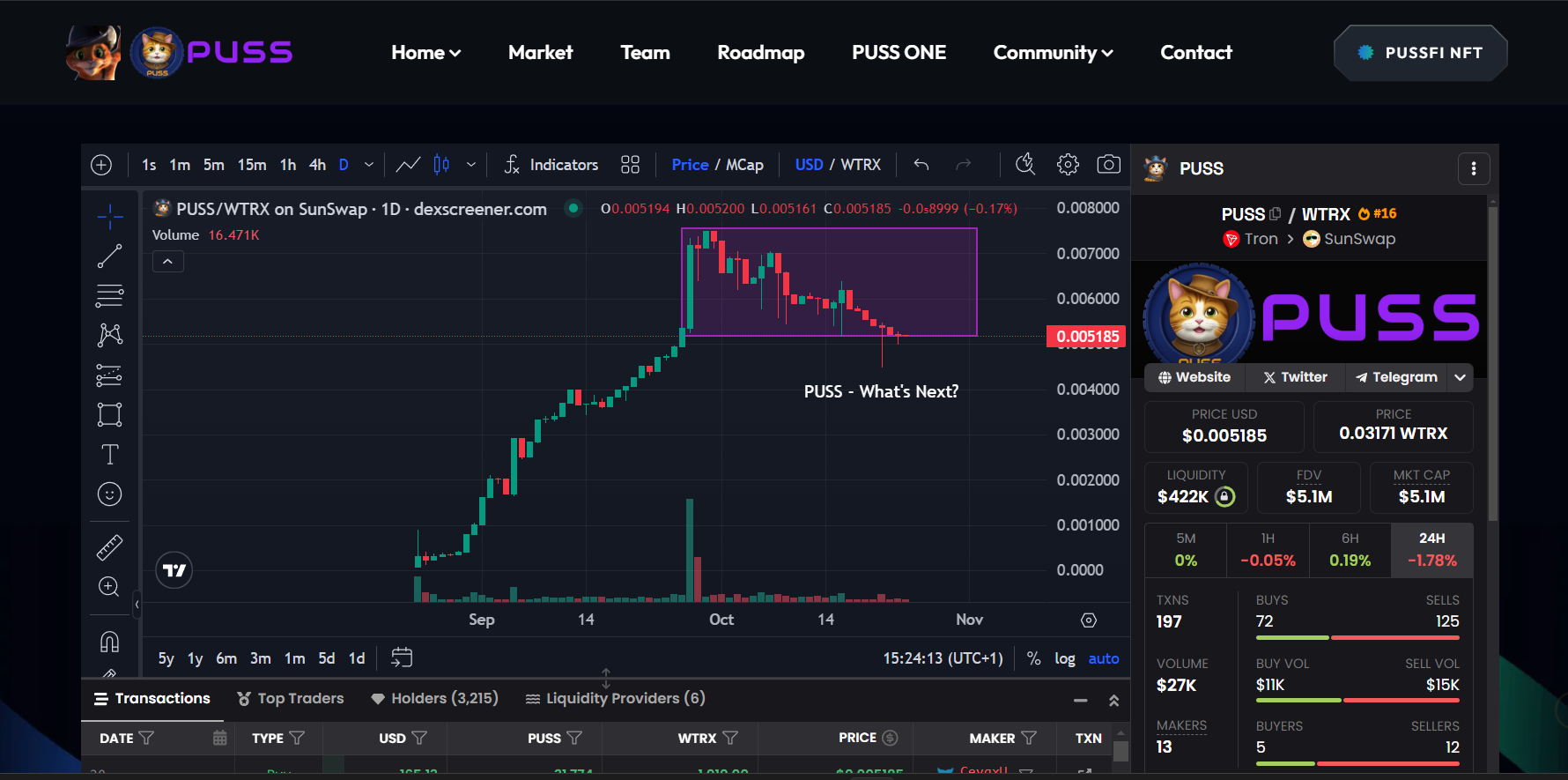Image resolution: width=1568 pixels, height=780 pixels.
Task: Open the Market page
Action: tap(541, 53)
